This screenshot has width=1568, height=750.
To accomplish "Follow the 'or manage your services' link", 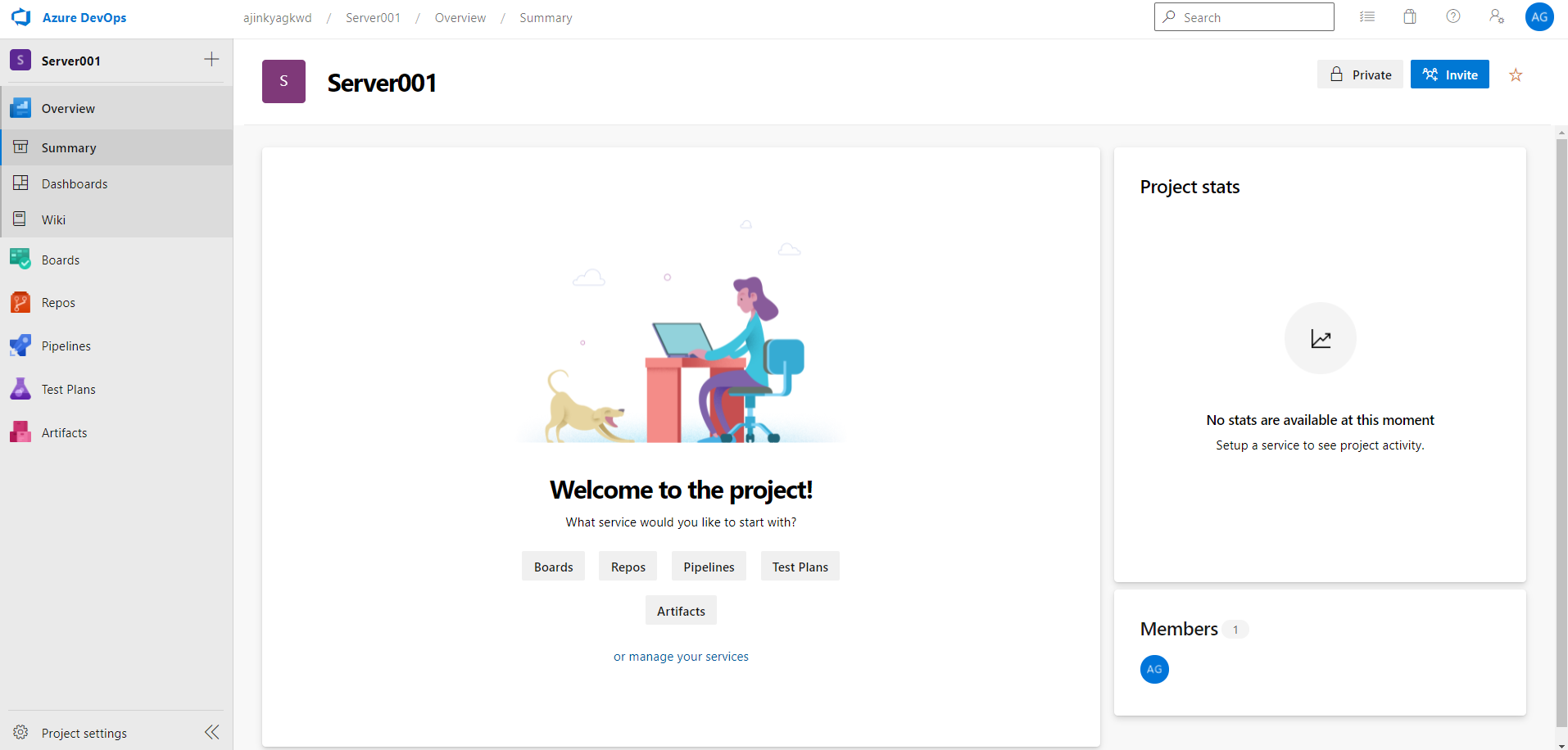I will click(x=681, y=657).
